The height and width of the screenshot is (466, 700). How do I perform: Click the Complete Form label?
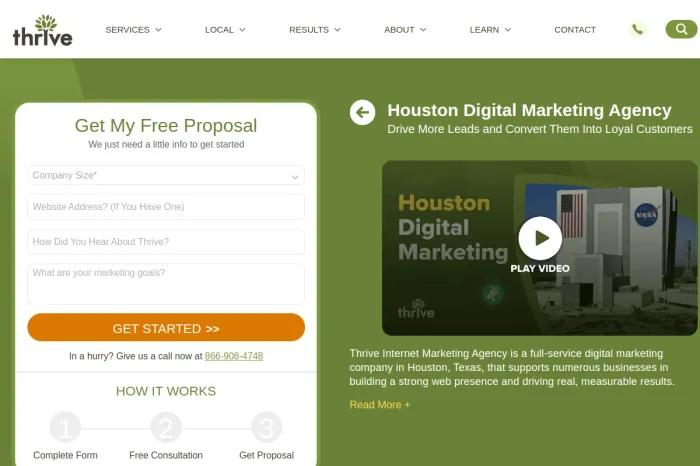click(65, 455)
